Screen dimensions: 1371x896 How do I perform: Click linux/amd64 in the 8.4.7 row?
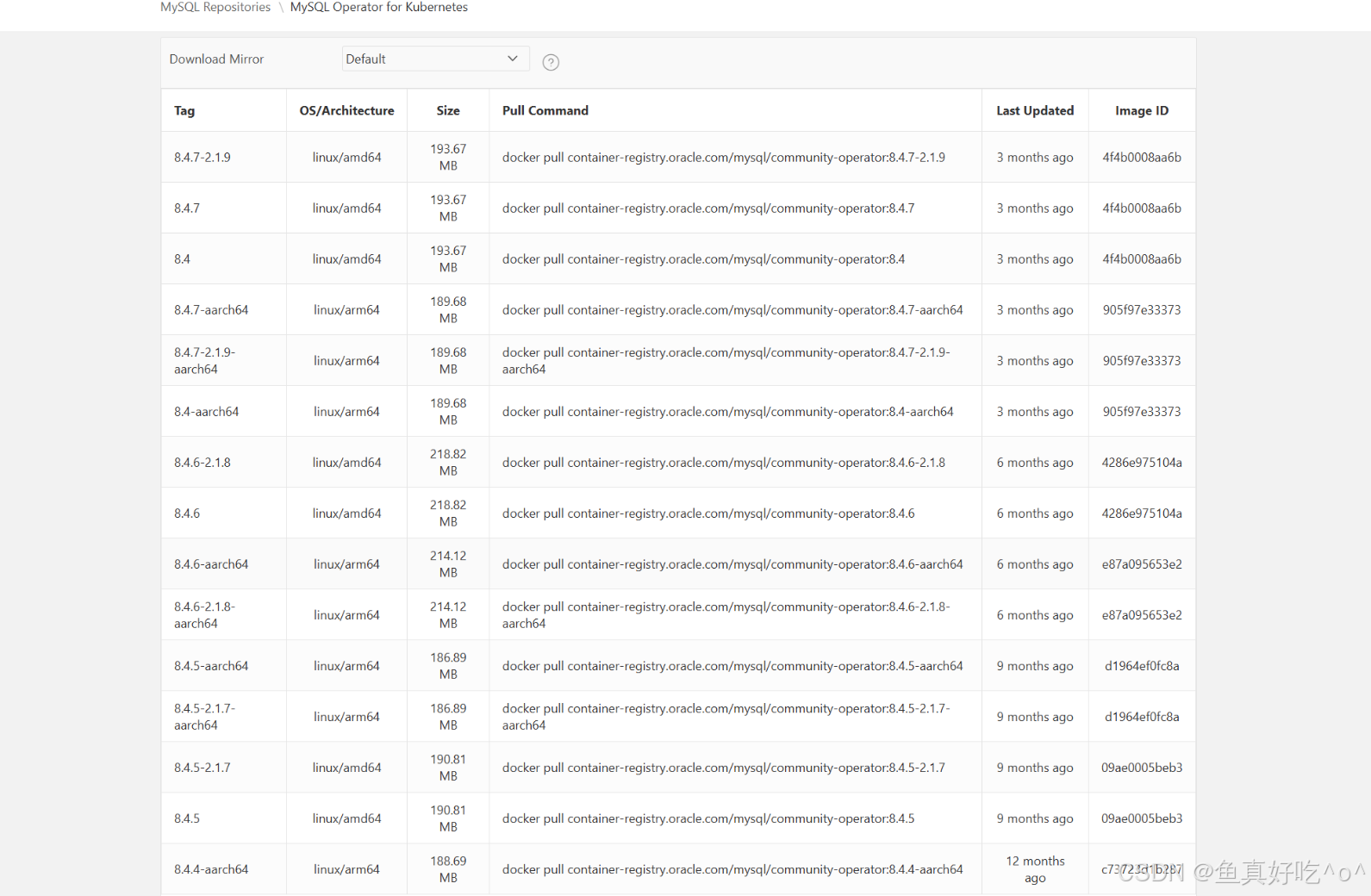tap(346, 208)
